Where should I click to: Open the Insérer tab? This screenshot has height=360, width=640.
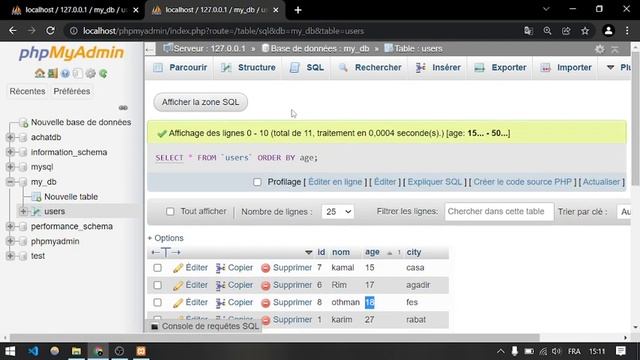tap(438, 68)
